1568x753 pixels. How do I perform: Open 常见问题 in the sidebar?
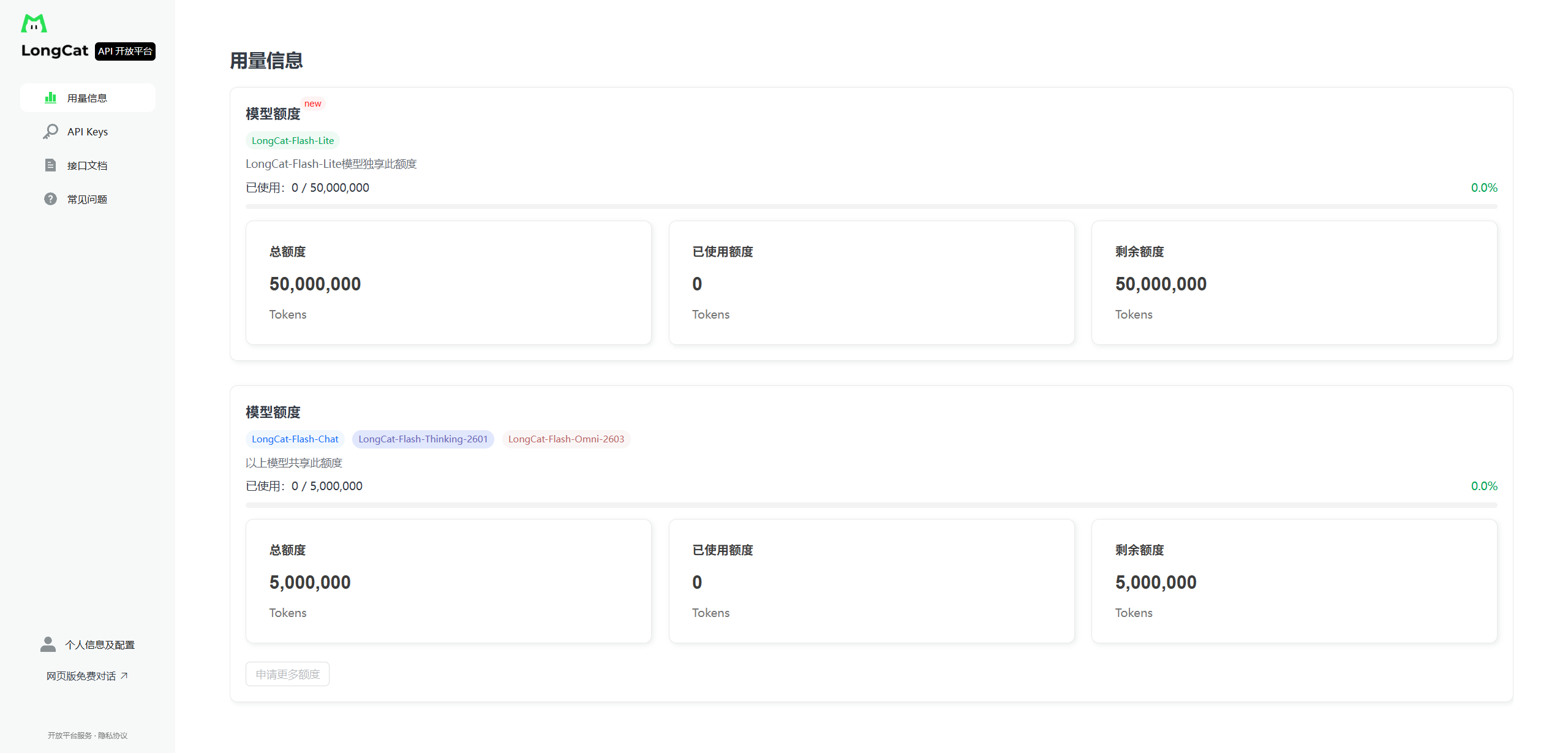click(87, 199)
